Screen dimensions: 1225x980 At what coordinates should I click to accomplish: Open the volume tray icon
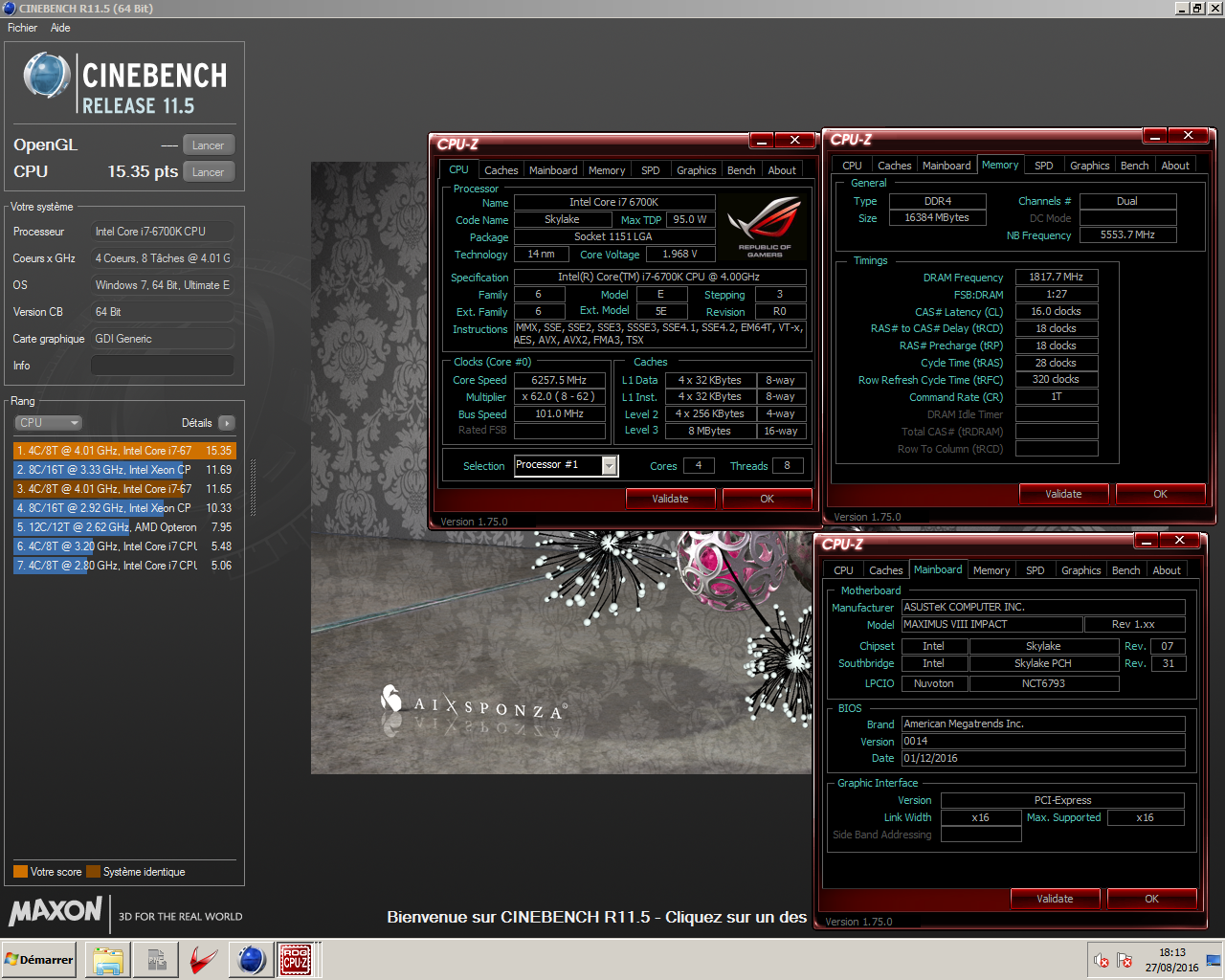pos(1102,960)
